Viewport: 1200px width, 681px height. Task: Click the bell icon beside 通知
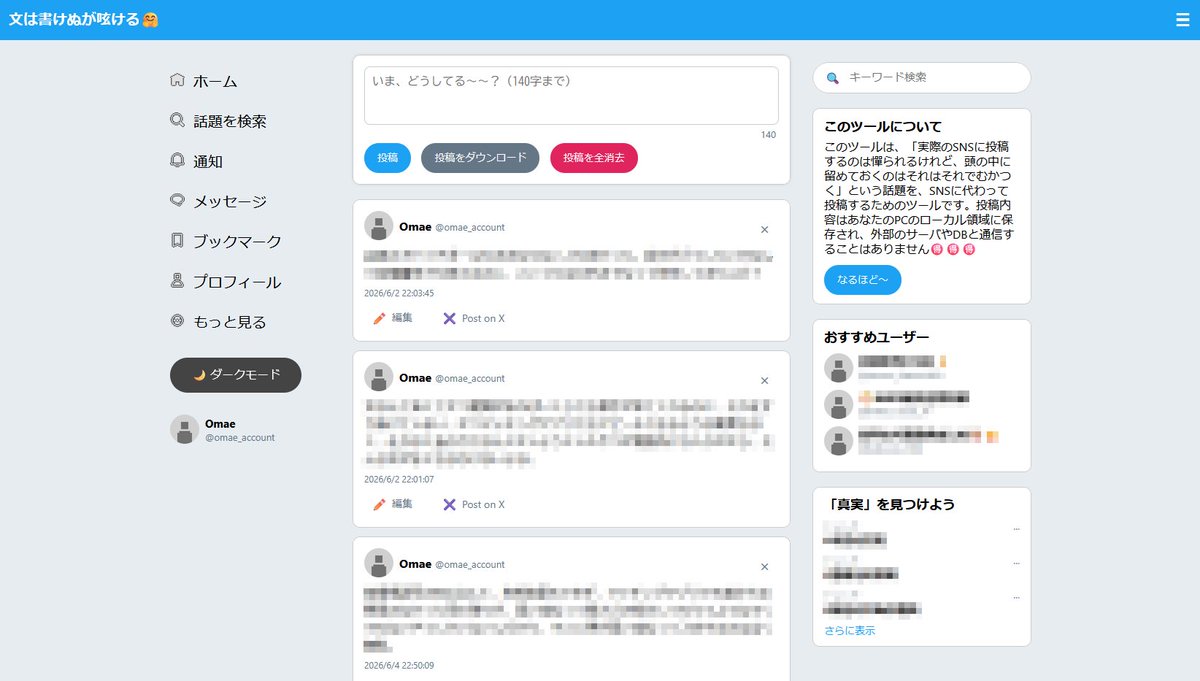tap(177, 160)
